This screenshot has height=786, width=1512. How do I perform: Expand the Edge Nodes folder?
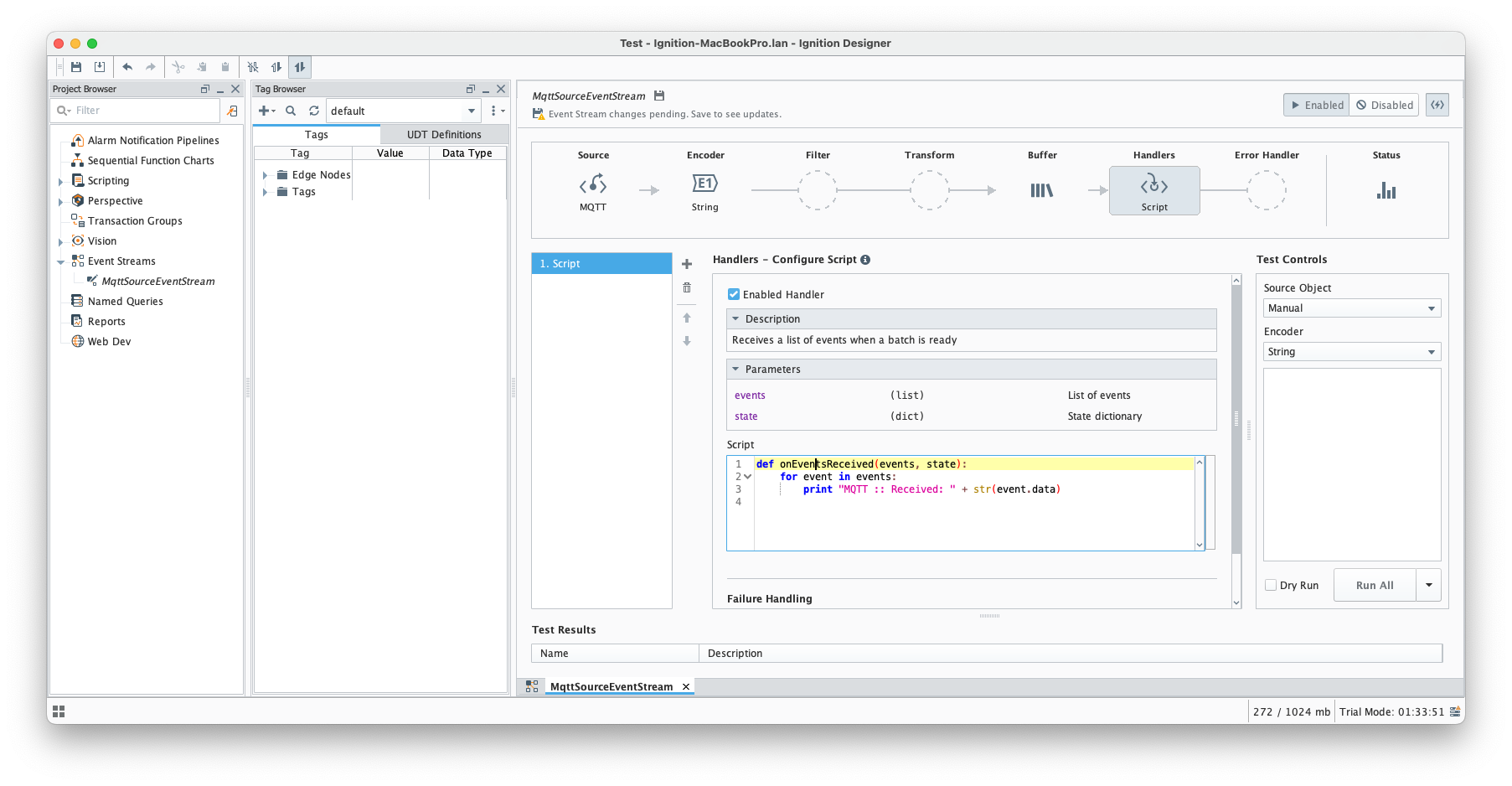click(x=265, y=175)
